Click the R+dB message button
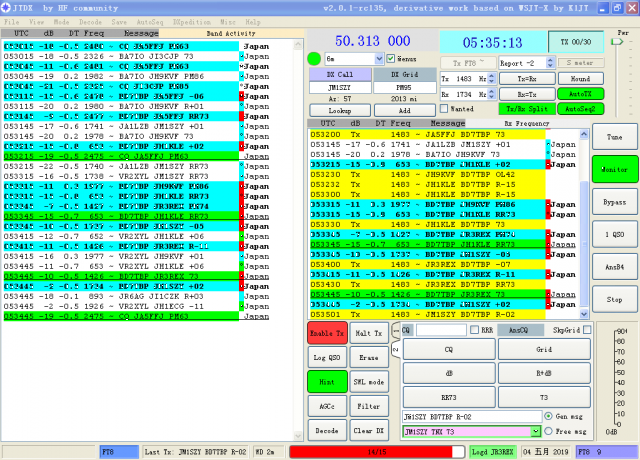Screen dimensions: 640x460 tap(544, 373)
